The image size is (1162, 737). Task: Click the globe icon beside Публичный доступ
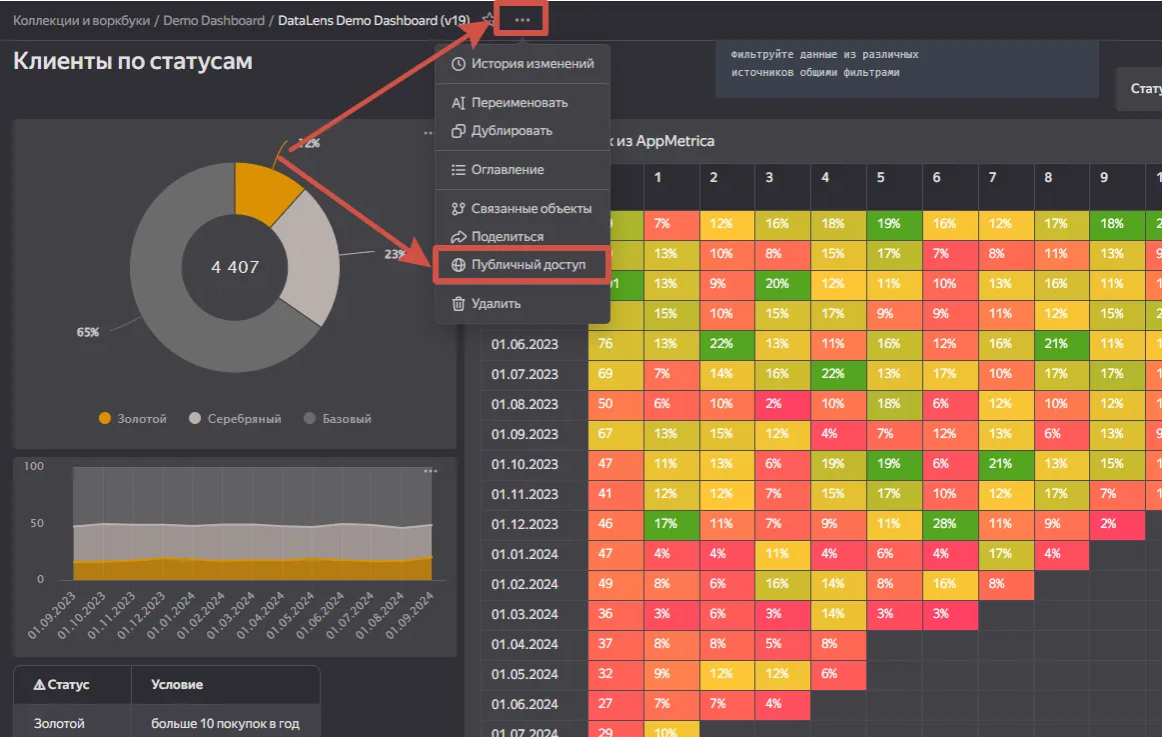[458, 264]
